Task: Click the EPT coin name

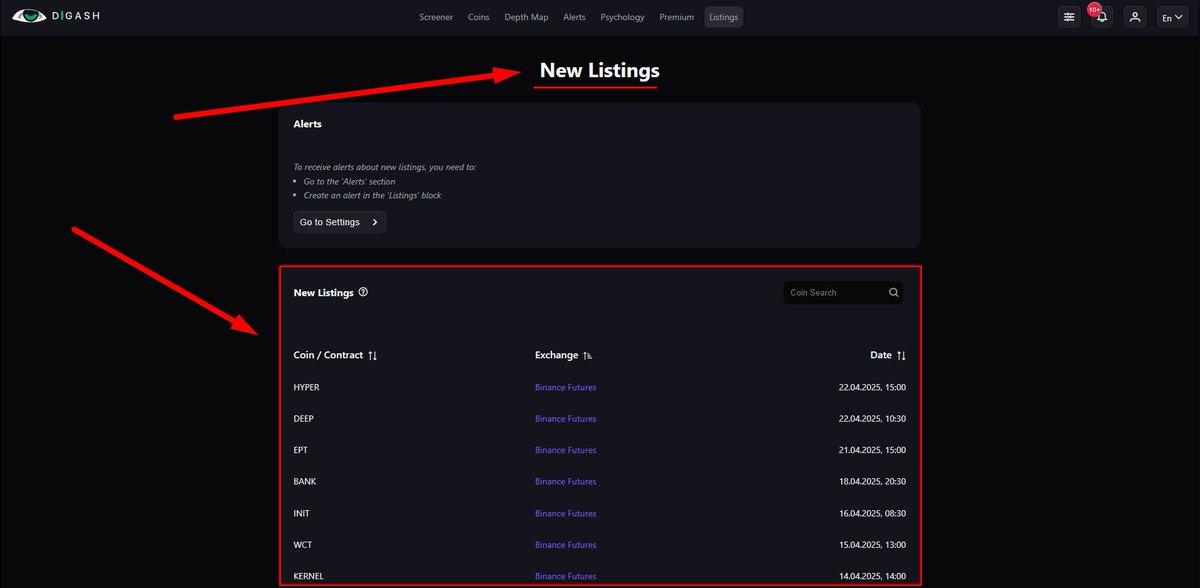Action: pos(300,450)
